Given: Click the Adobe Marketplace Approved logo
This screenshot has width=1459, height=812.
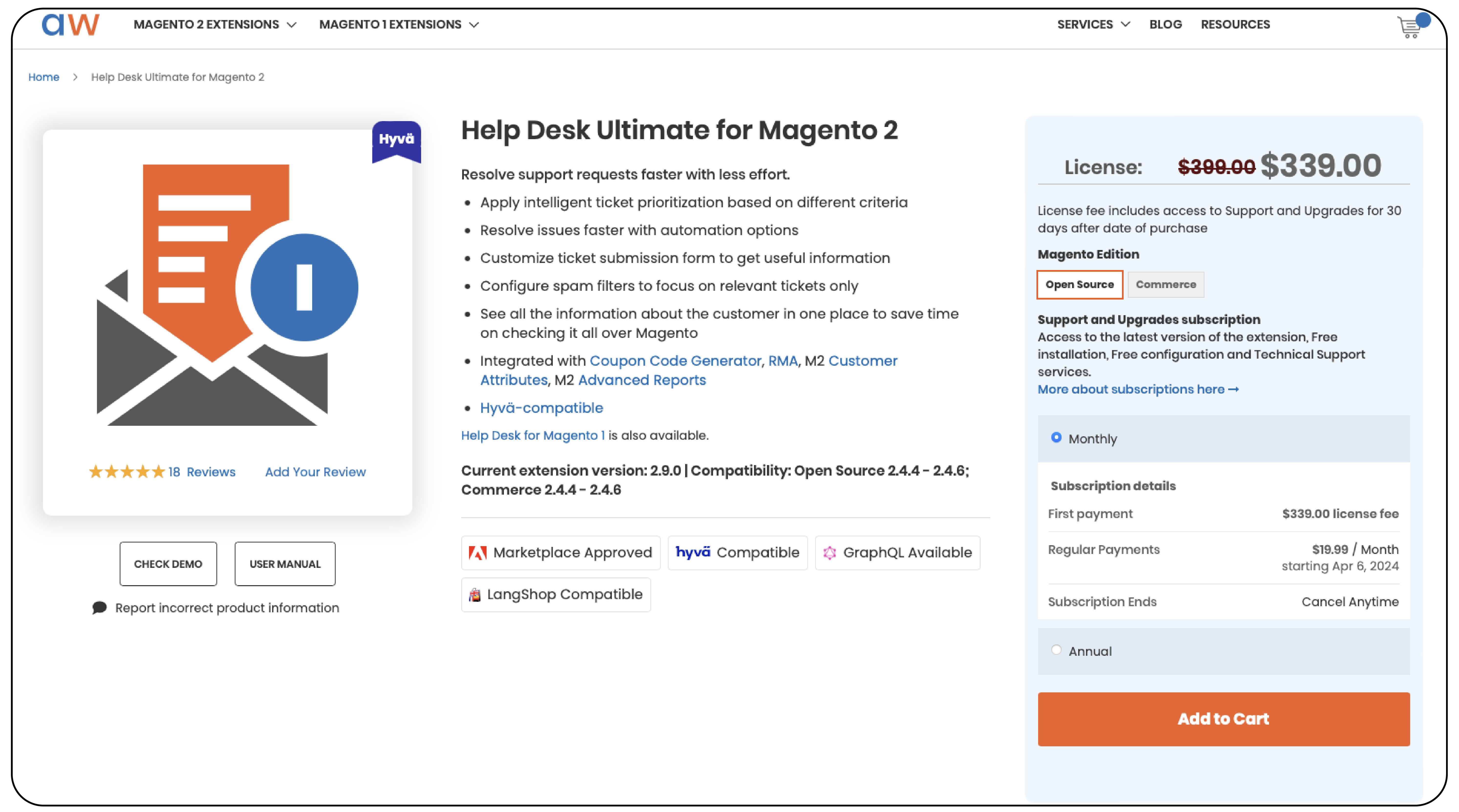Looking at the screenshot, I should [x=478, y=553].
